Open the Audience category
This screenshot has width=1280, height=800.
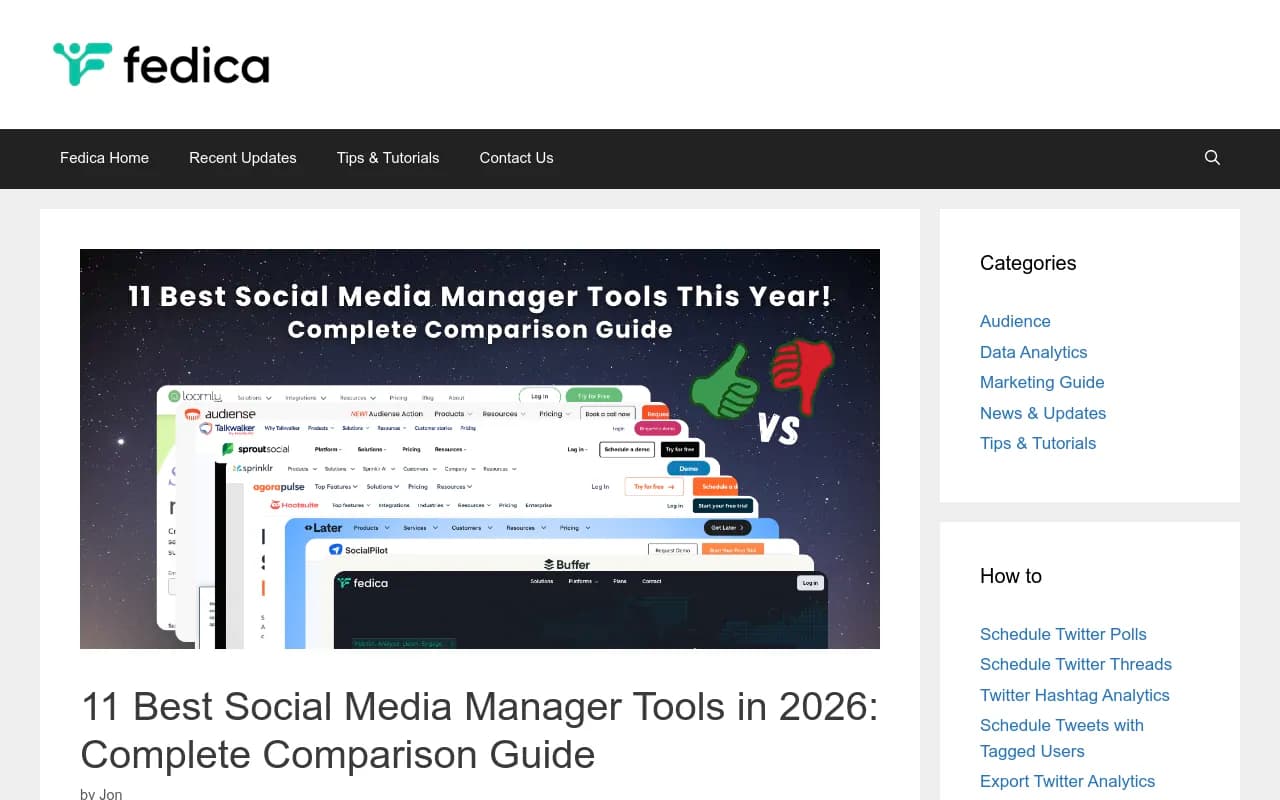(1015, 321)
